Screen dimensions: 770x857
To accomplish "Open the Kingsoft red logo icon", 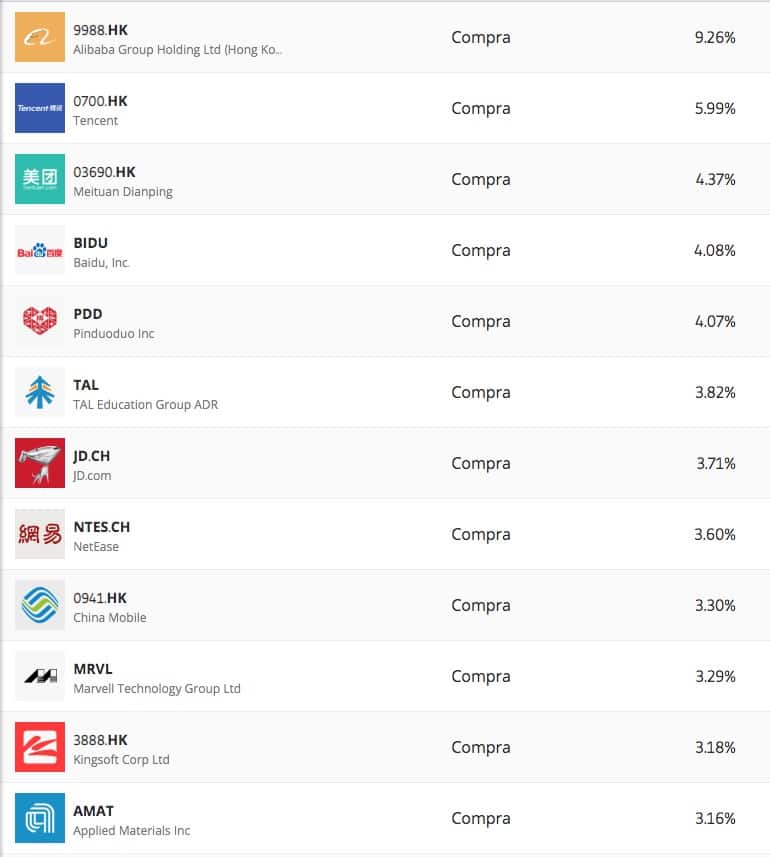I will (x=40, y=747).
